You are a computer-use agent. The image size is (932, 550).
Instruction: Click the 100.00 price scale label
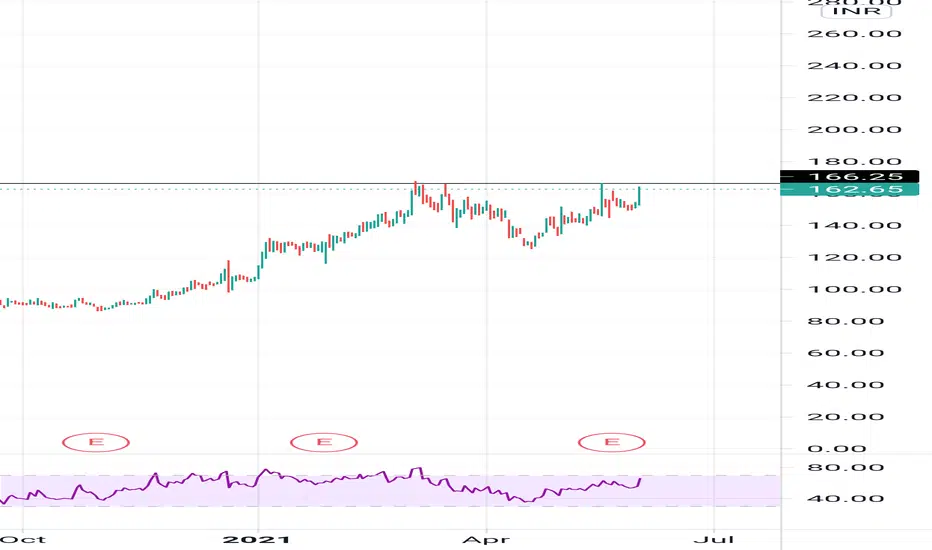[x=854, y=290]
